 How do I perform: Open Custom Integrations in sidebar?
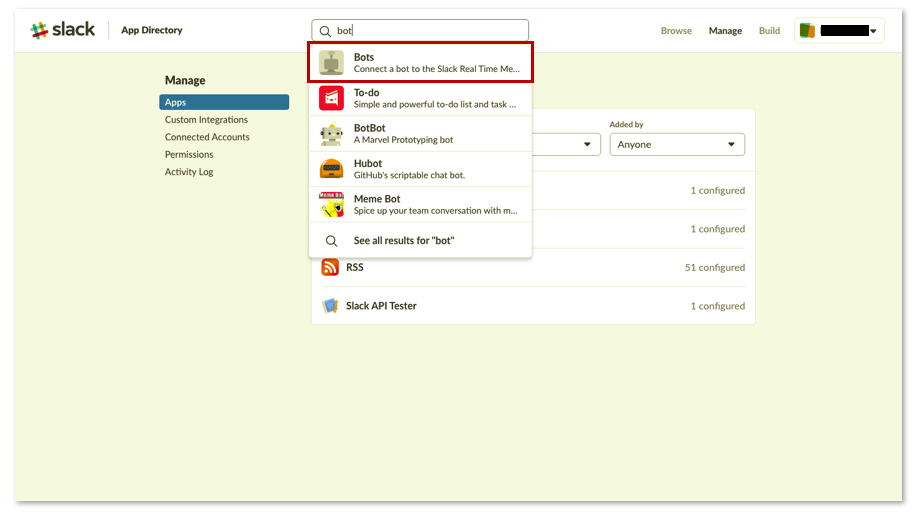(x=206, y=119)
